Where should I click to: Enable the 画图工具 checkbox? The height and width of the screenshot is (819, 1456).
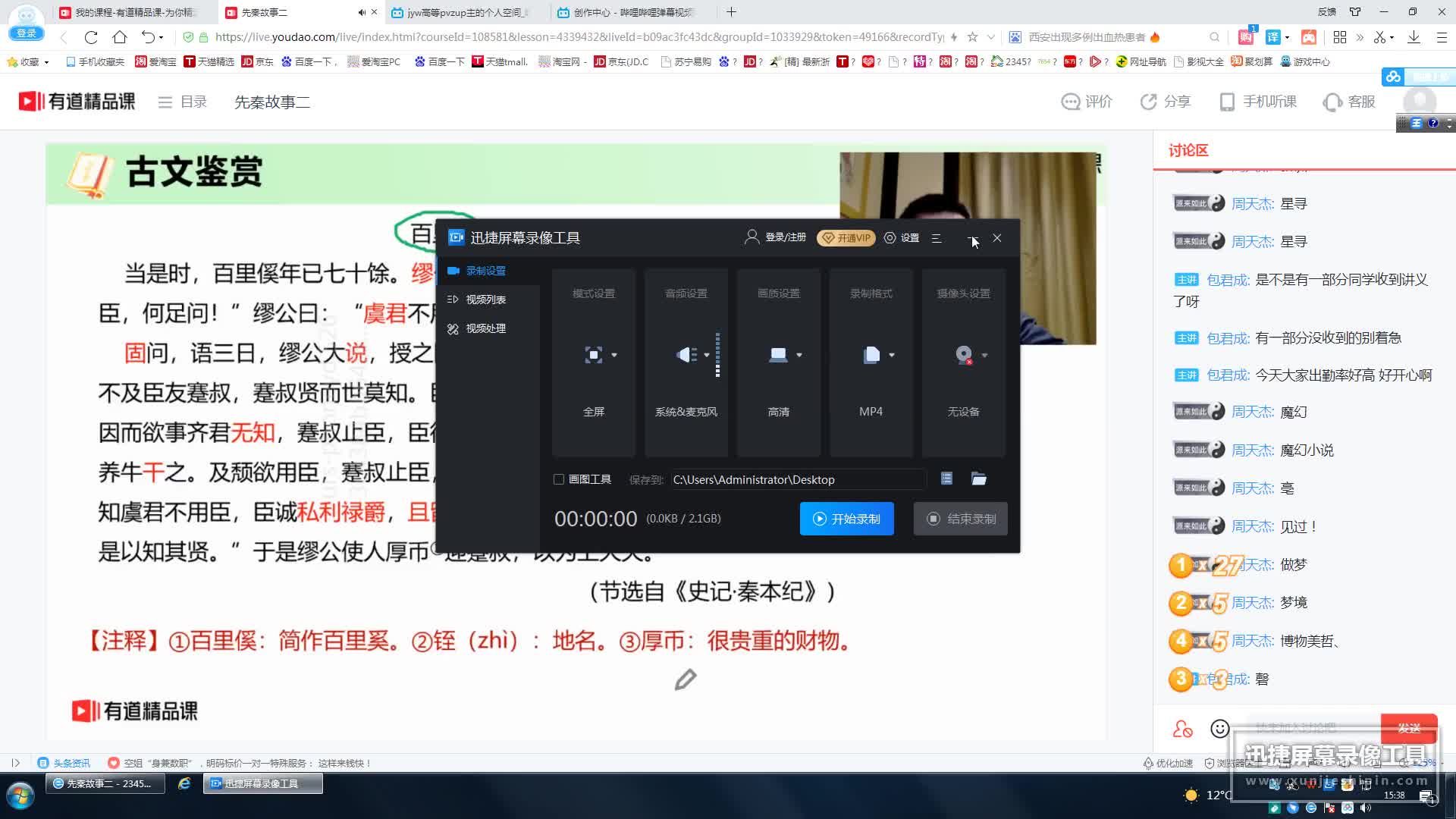coord(559,479)
